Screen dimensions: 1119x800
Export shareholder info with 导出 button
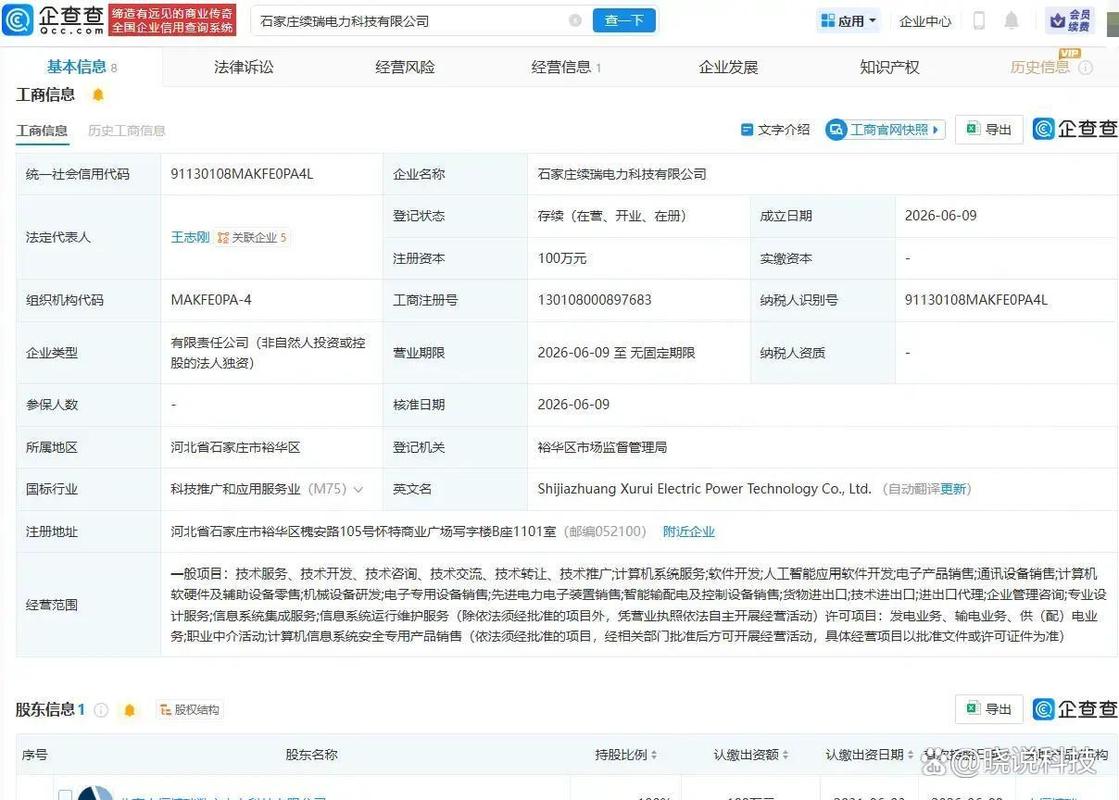989,709
